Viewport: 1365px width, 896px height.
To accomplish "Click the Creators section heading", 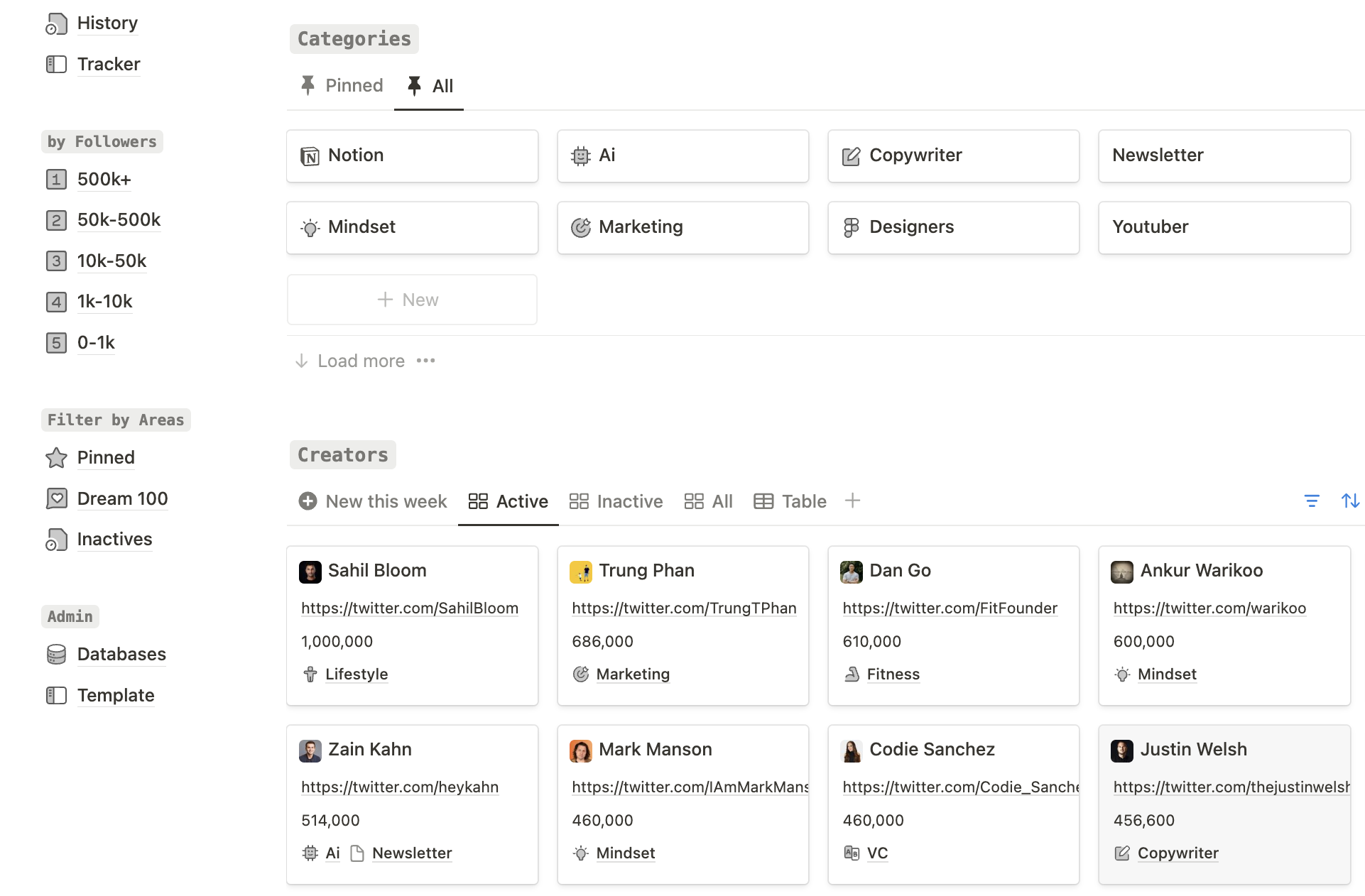I will (343, 455).
